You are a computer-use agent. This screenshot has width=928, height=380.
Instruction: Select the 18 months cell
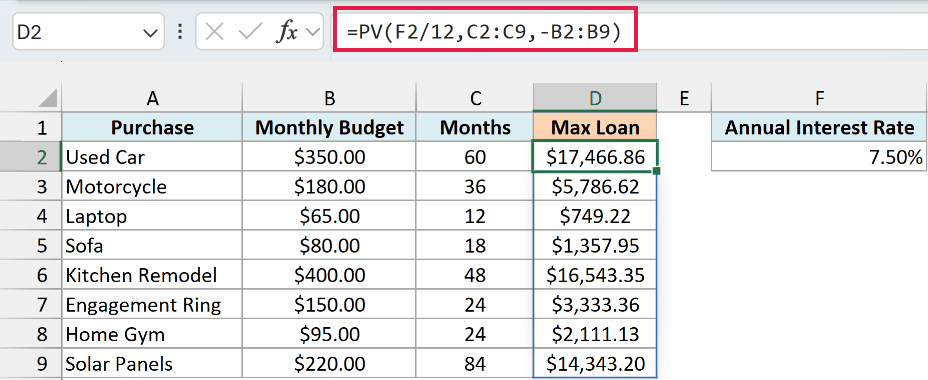click(475, 246)
